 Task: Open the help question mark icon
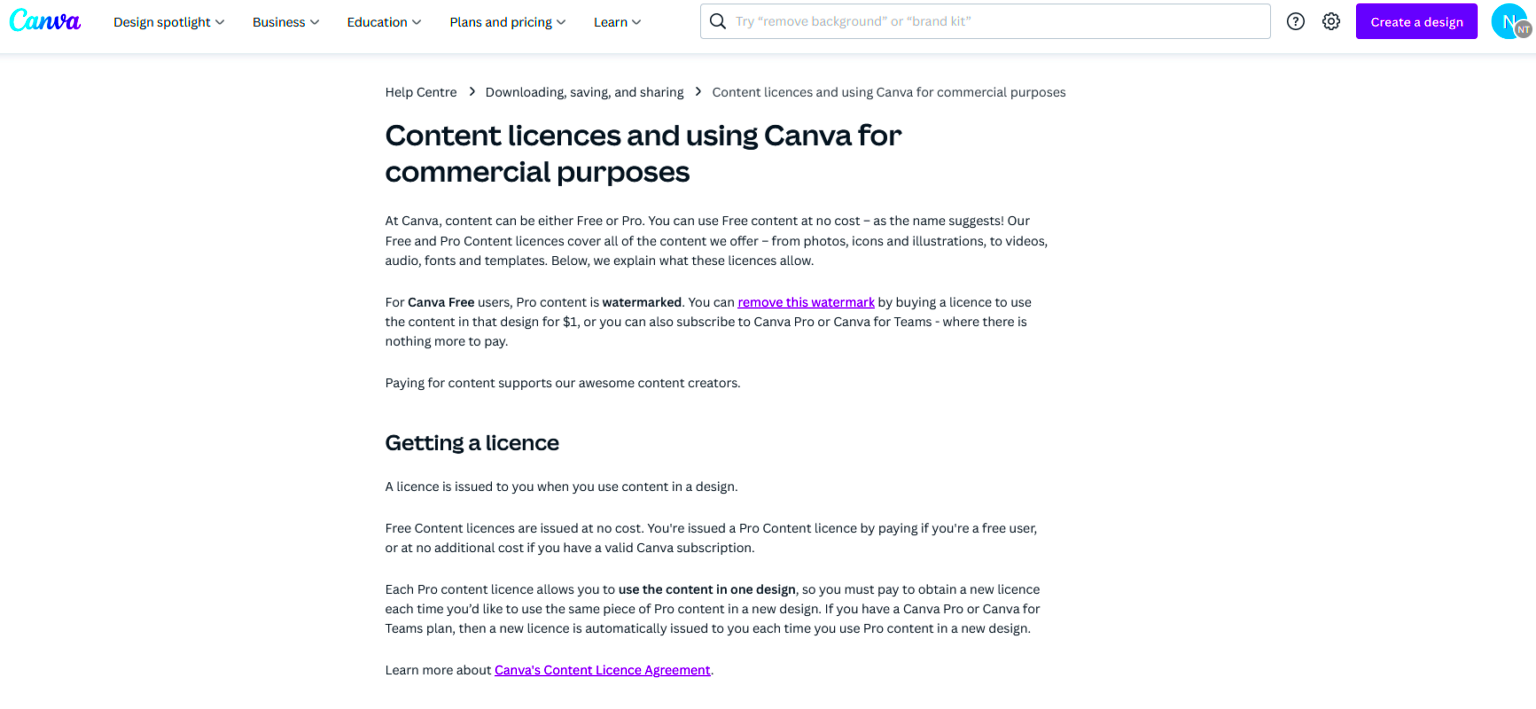click(1296, 21)
